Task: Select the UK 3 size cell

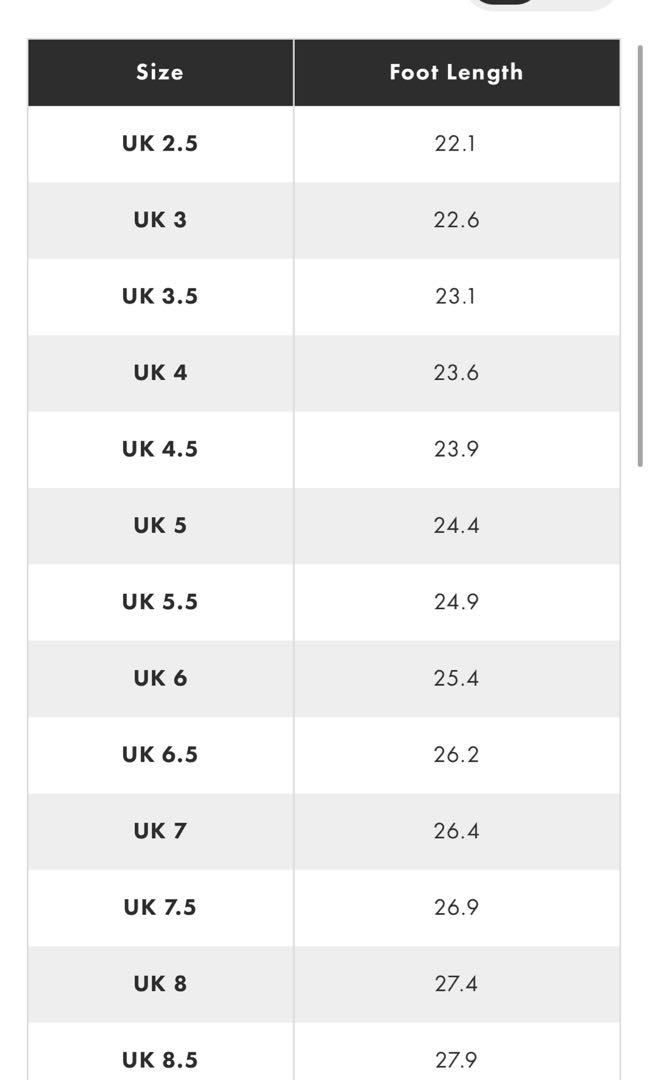Action: 160,220
